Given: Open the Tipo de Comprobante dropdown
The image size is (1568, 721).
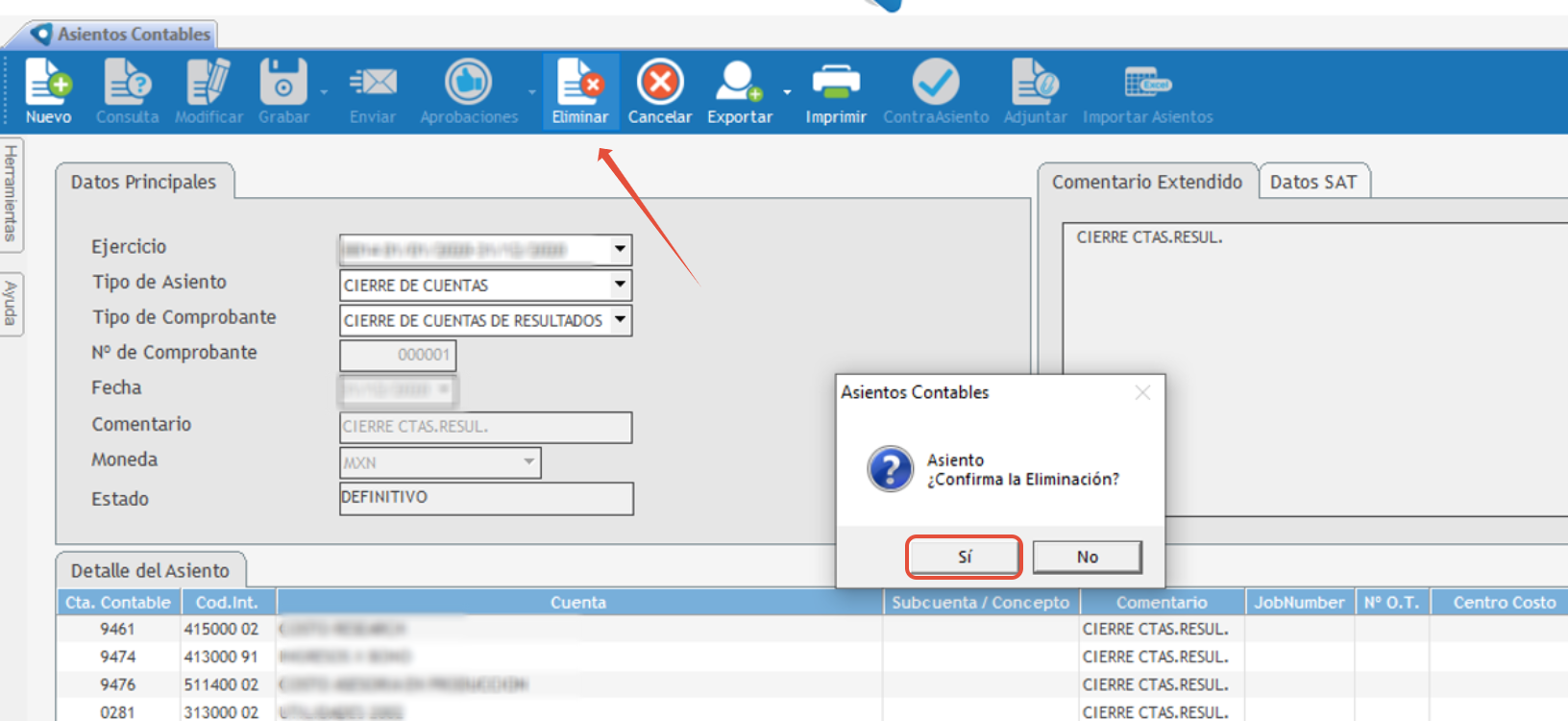Looking at the screenshot, I should (x=621, y=319).
